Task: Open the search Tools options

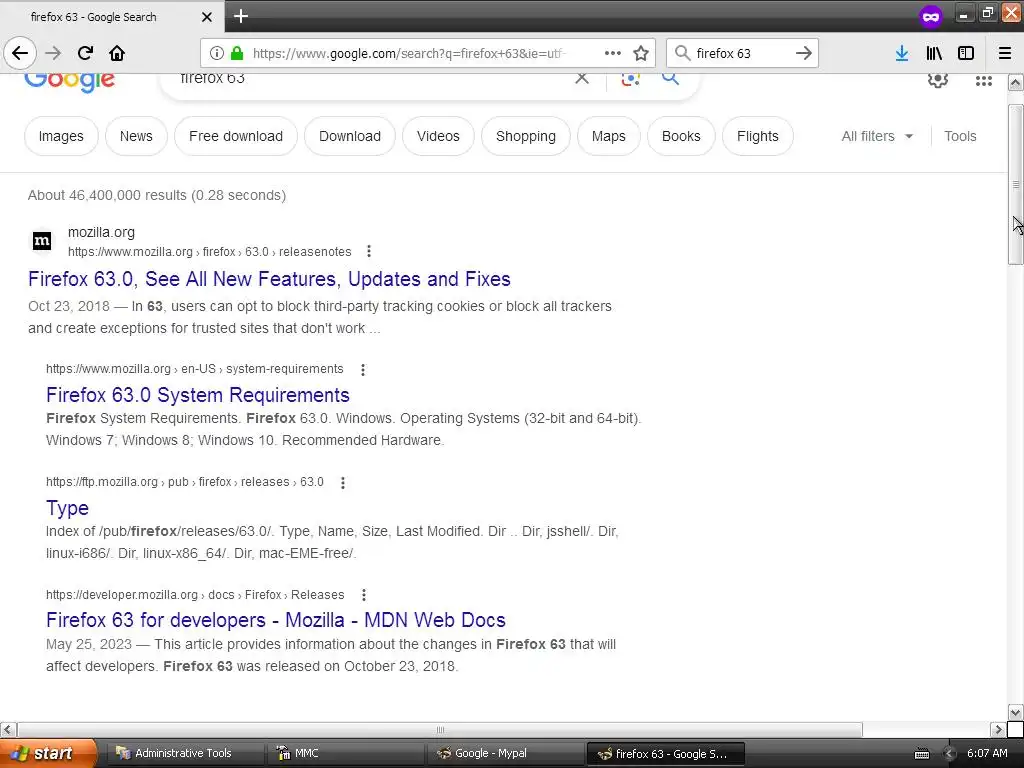Action: pyautogui.click(x=960, y=136)
